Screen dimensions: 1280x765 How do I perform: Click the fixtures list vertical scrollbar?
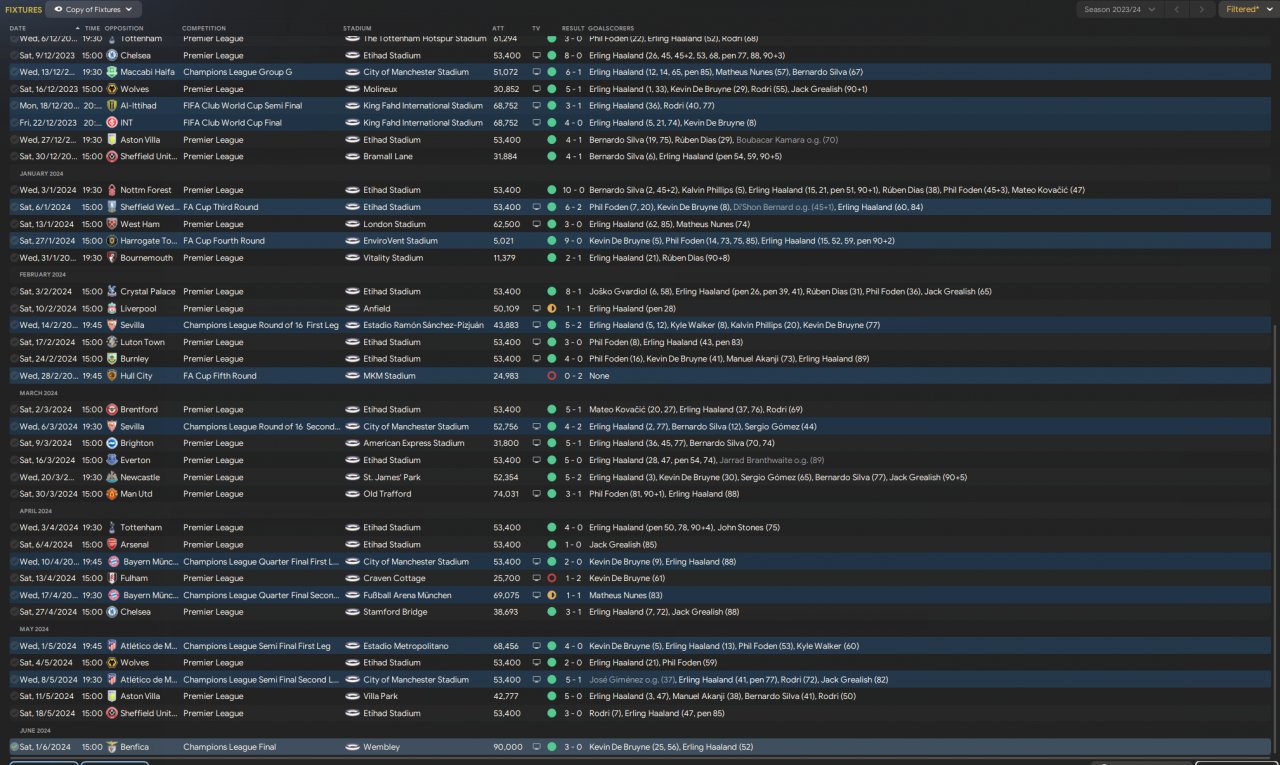click(1276, 540)
